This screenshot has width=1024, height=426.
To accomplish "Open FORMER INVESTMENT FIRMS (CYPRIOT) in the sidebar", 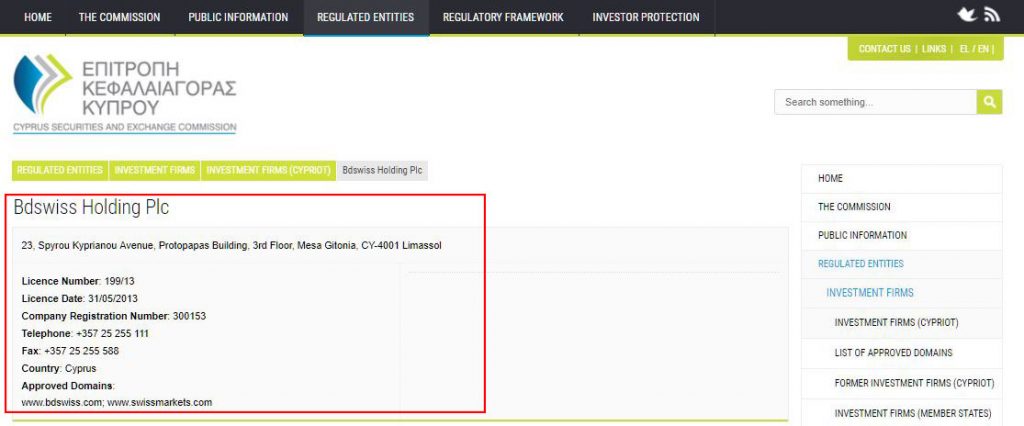I will tap(914, 383).
